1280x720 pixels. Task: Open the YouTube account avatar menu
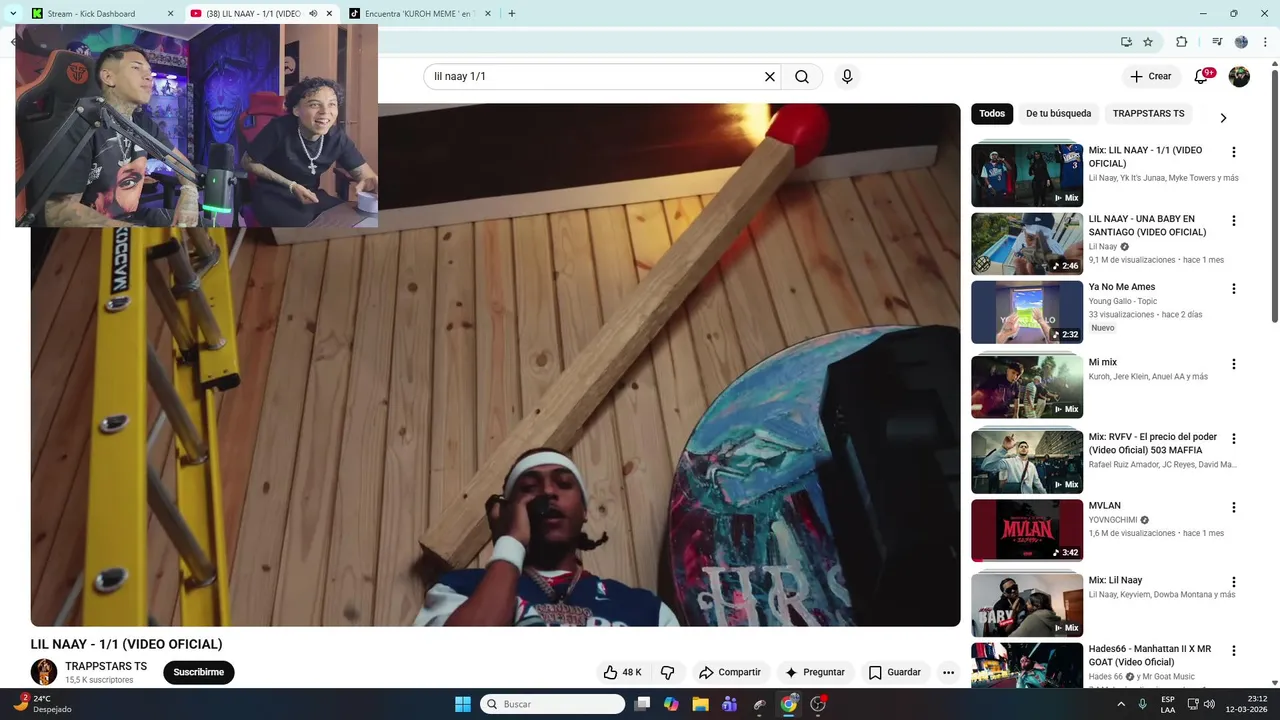point(1239,76)
